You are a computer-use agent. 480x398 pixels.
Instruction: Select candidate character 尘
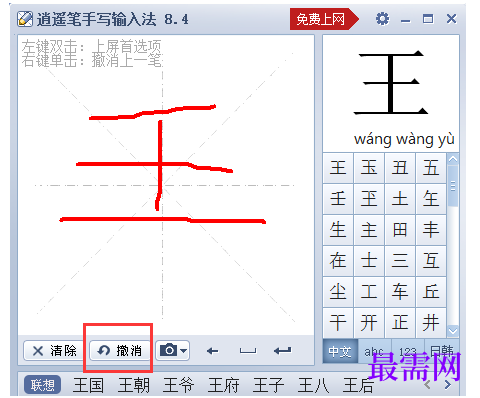coord(338,292)
